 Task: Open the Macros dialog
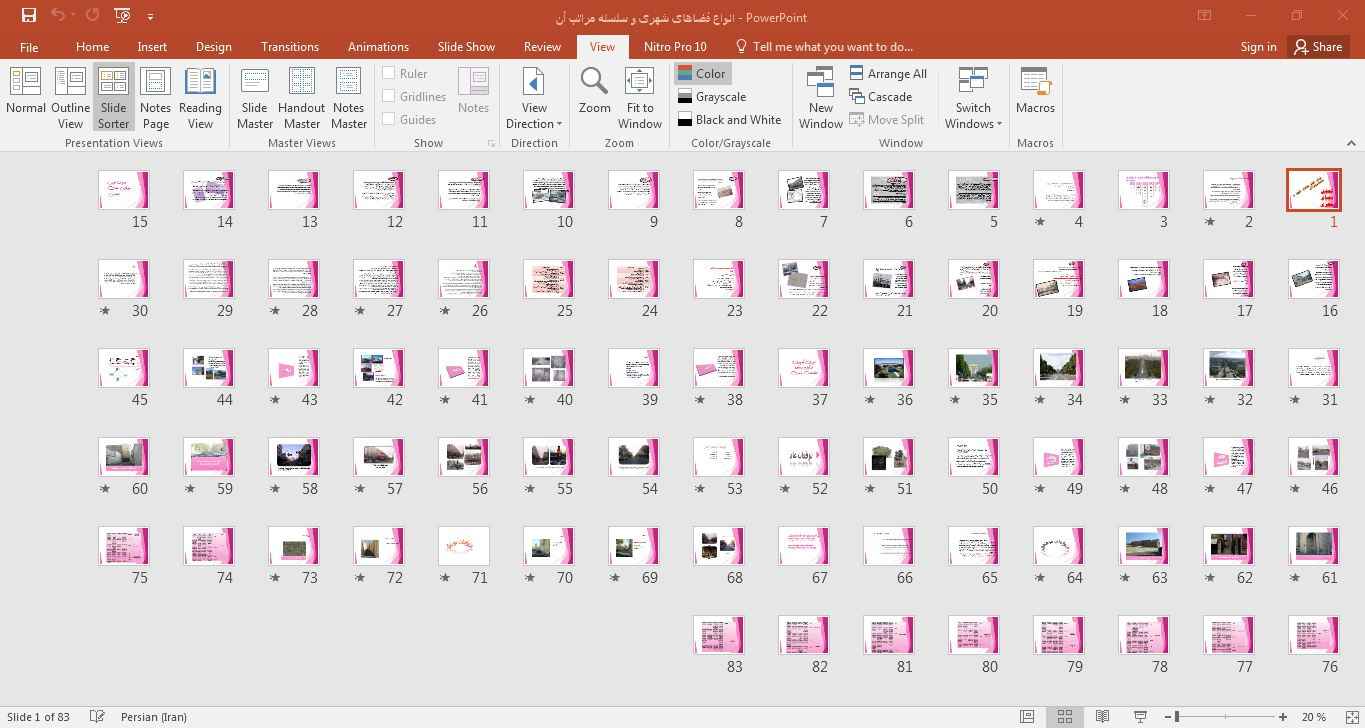point(1035,90)
